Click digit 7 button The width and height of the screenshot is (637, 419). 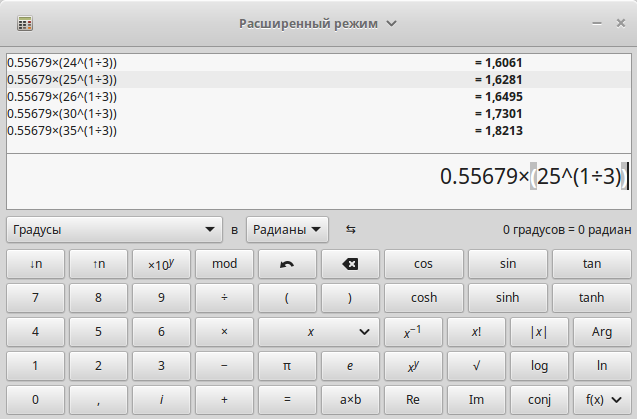[x=35, y=298]
